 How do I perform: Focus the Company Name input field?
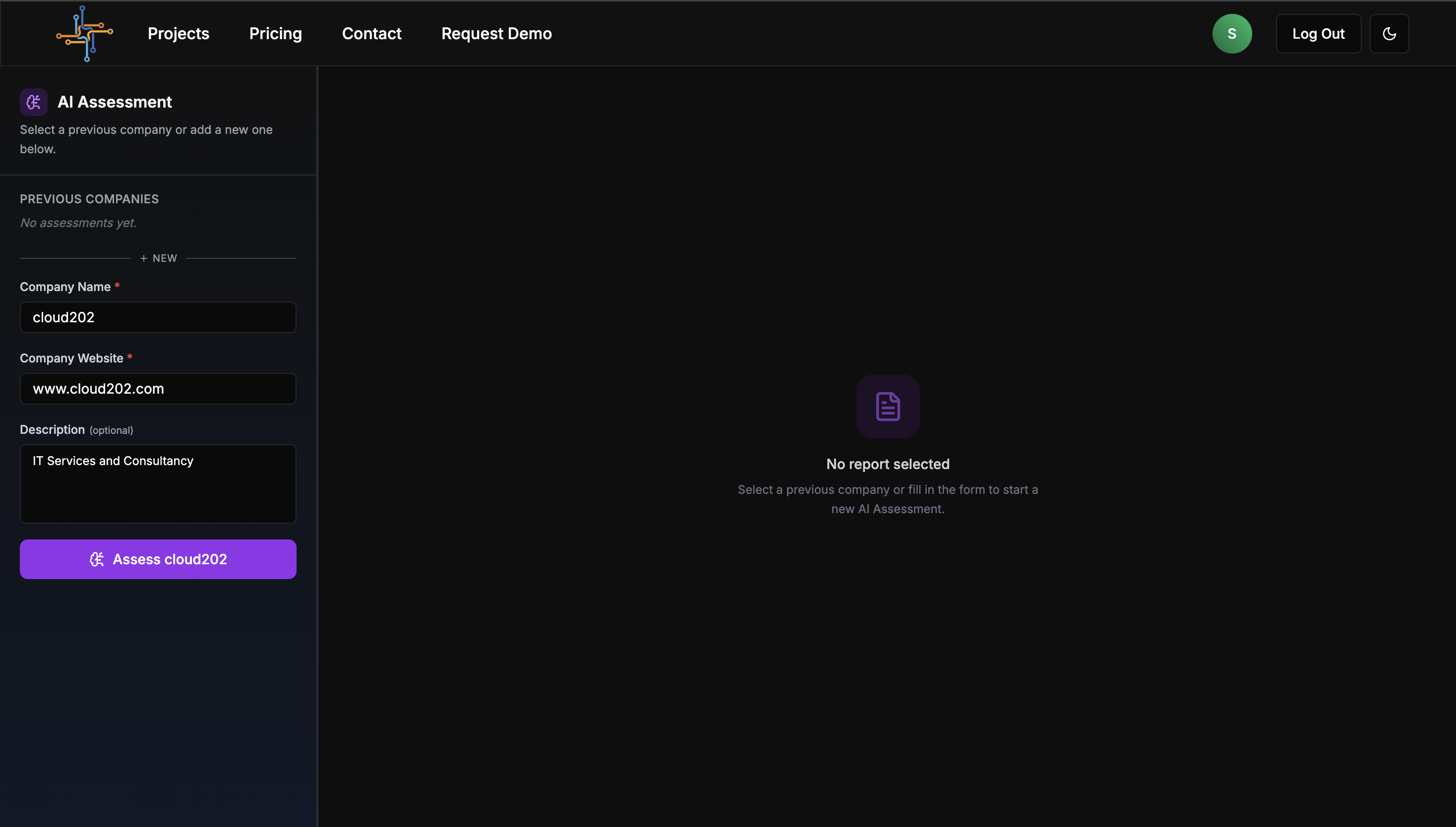(x=158, y=317)
